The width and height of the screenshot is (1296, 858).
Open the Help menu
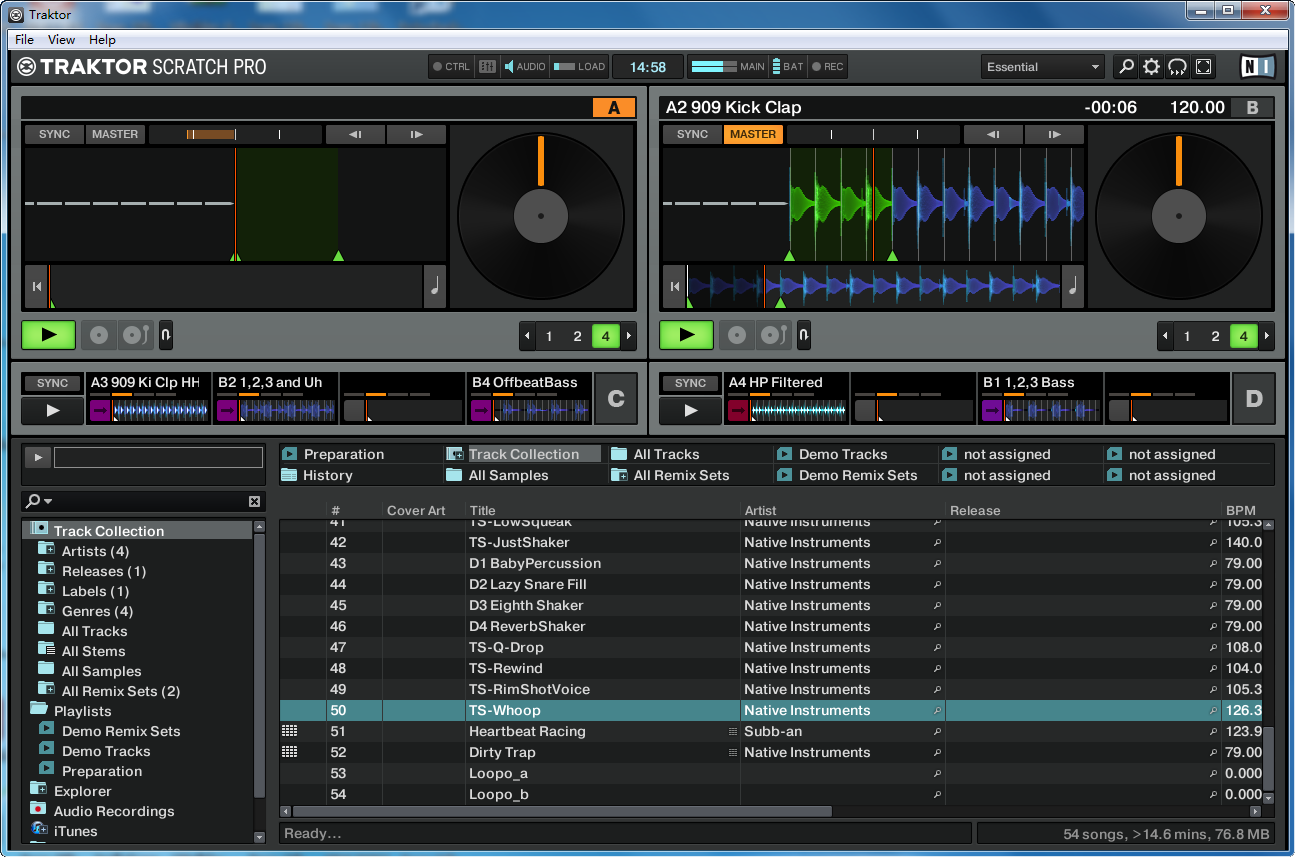click(102, 40)
